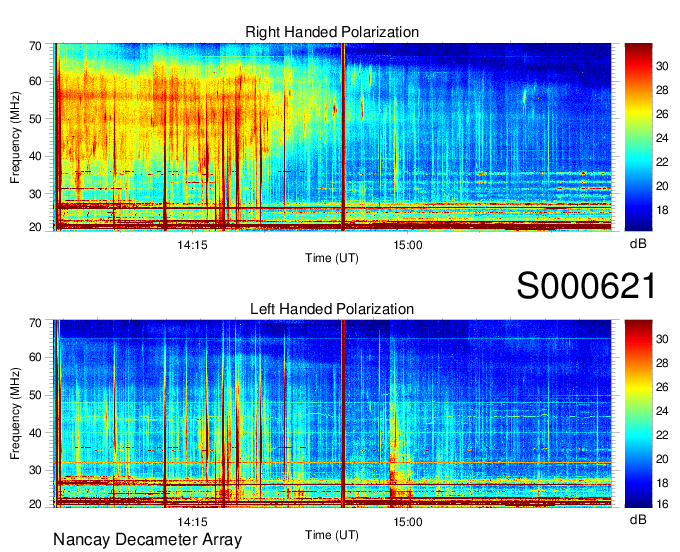Click the dB label under the bottom color bar
This screenshot has height=552, width=680.
[x=638, y=519]
